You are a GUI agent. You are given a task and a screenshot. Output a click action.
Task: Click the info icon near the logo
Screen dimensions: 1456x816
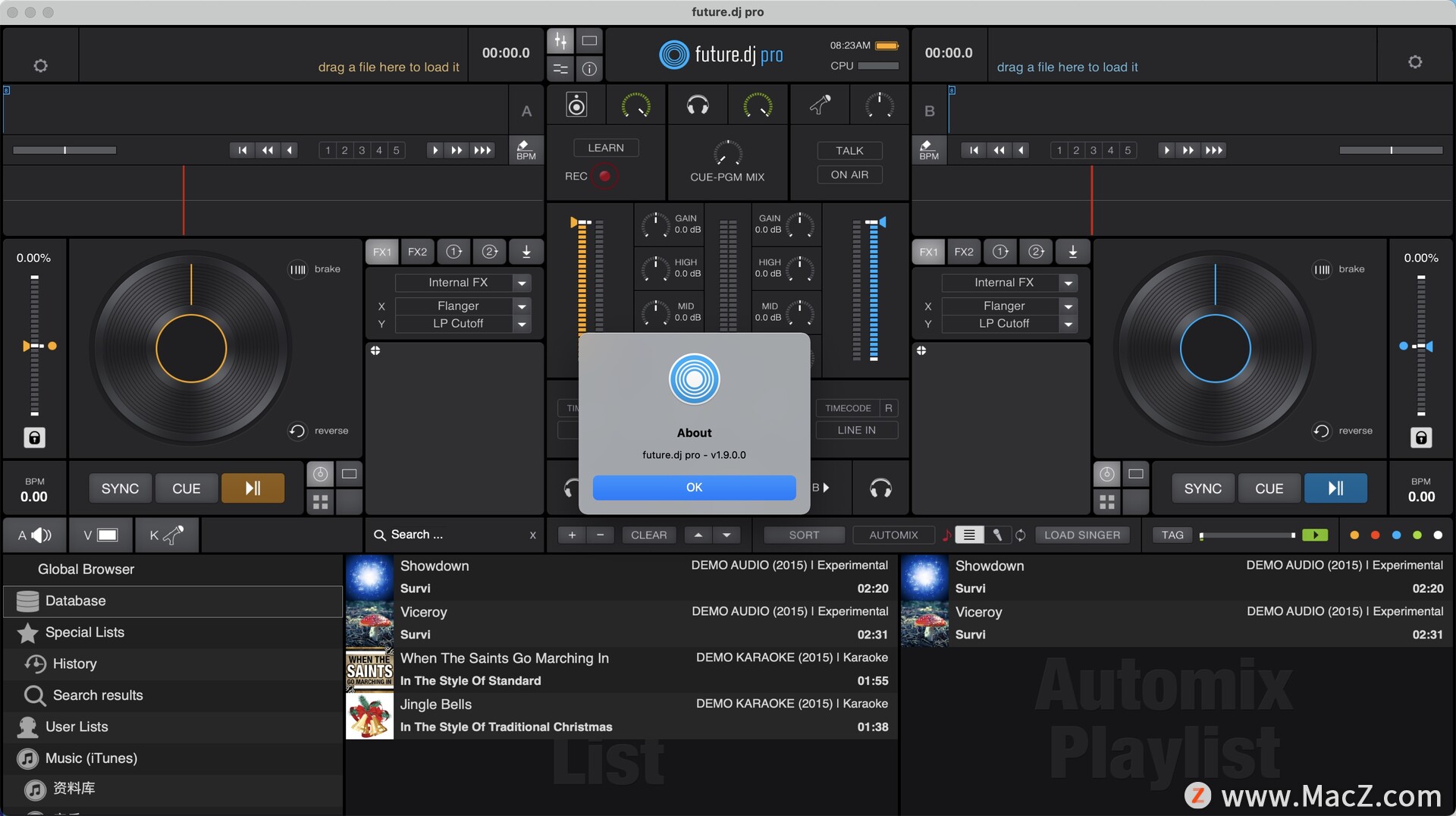tap(589, 69)
